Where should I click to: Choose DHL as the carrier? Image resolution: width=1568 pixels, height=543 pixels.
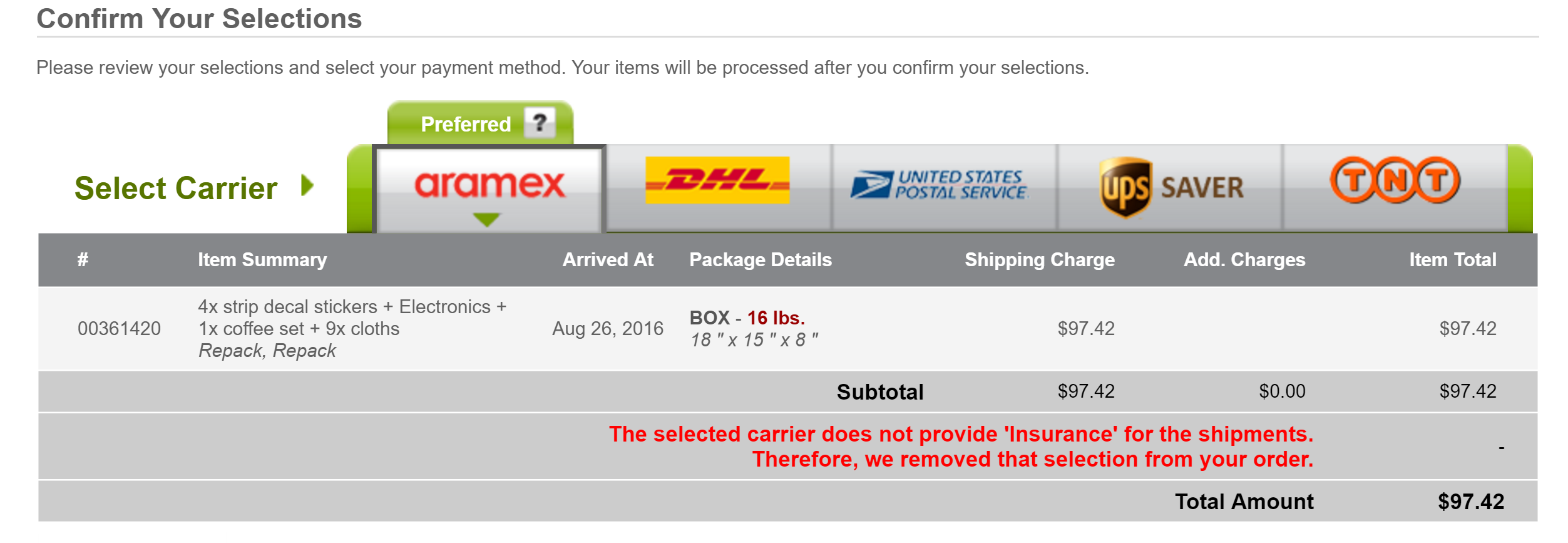coord(717,180)
